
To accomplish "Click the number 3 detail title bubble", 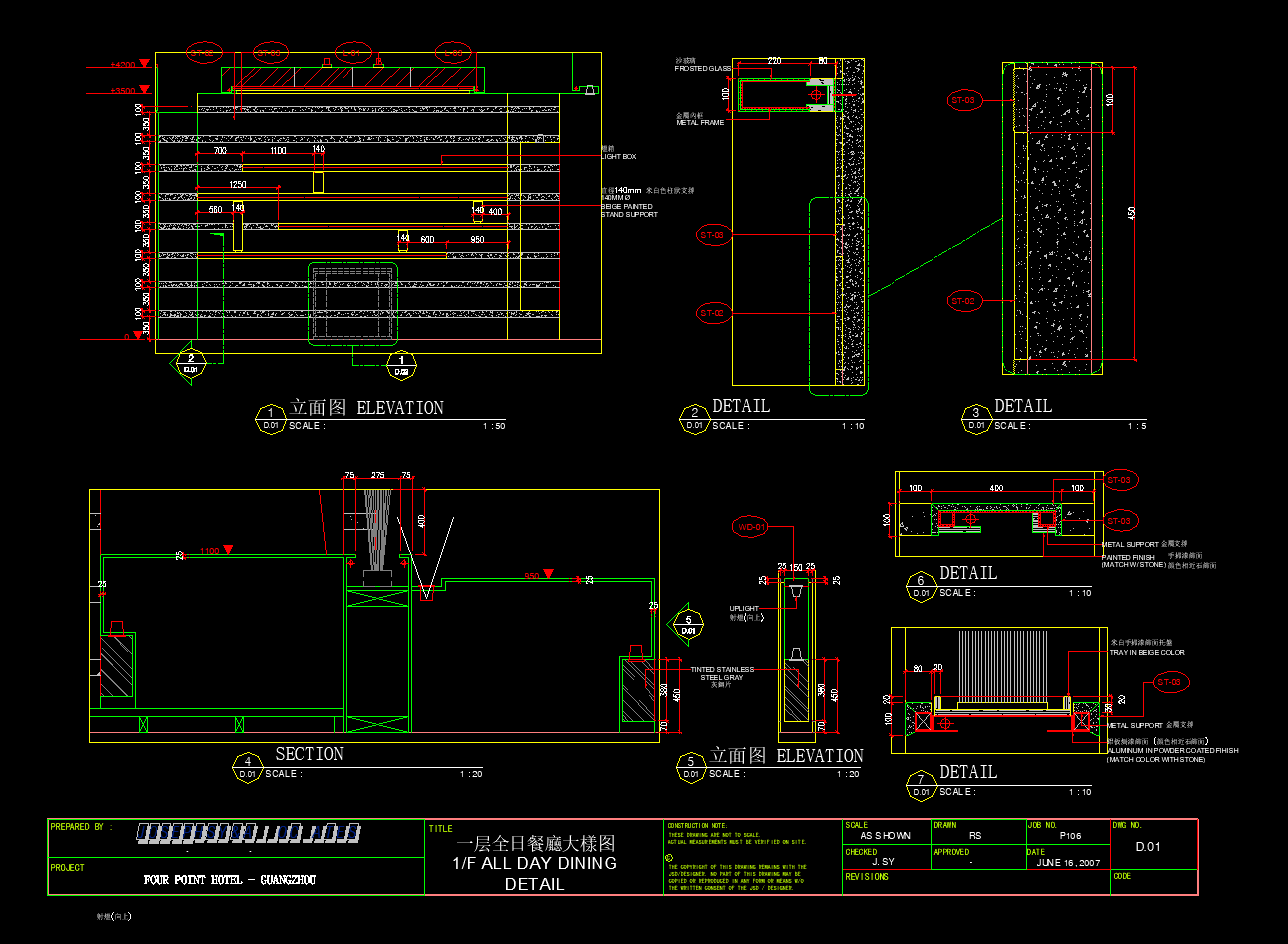I will point(976,419).
